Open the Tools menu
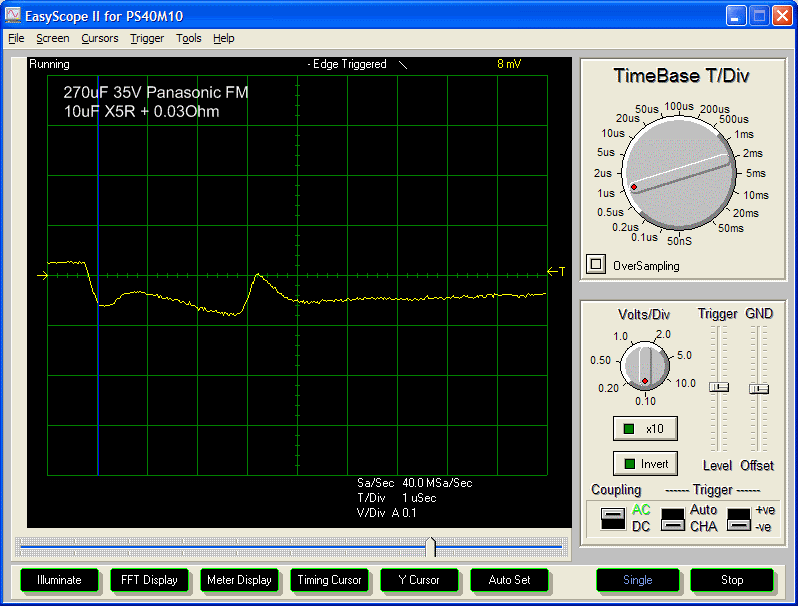This screenshot has width=798, height=606. click(189, 38)
